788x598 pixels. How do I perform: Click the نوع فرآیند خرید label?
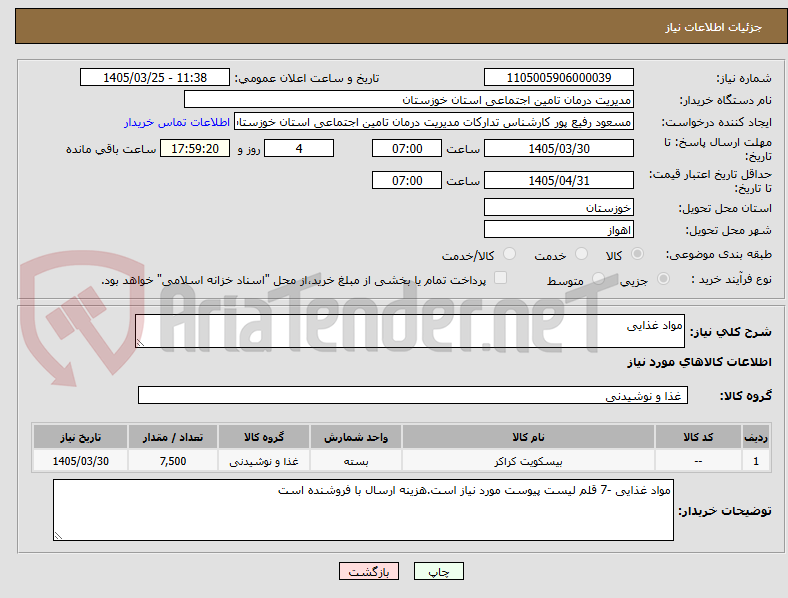732,279
